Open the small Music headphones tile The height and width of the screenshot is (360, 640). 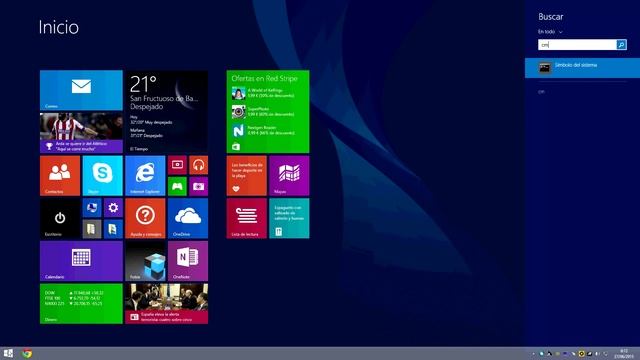click(x=198, y=165)
